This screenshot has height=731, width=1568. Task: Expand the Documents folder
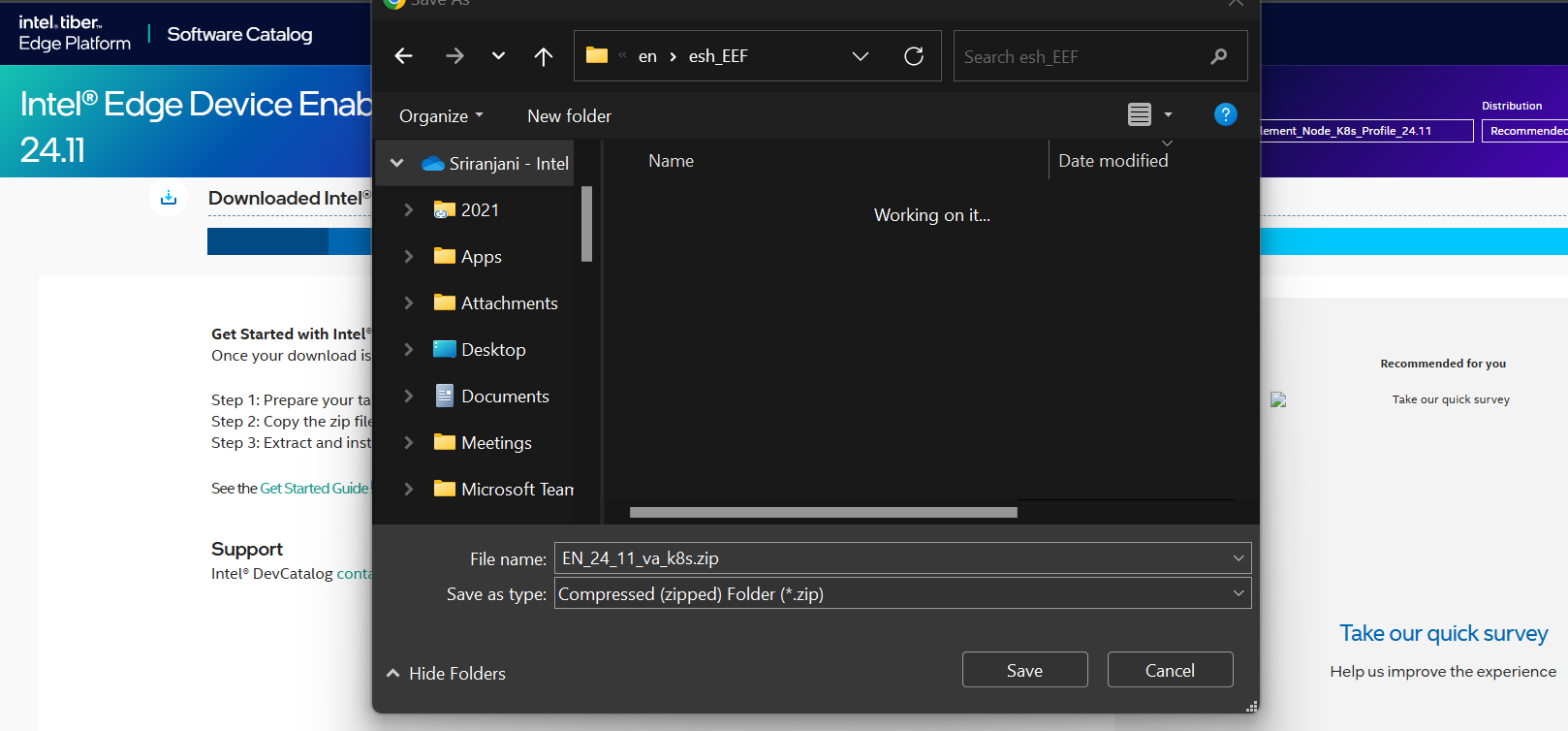pos(409,396)
